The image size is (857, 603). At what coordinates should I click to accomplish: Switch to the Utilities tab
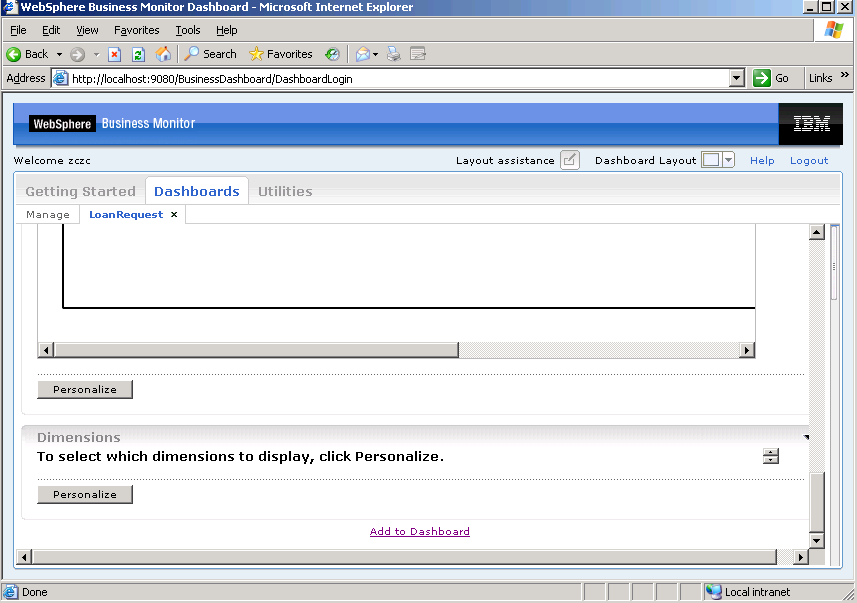coord(285,191)
